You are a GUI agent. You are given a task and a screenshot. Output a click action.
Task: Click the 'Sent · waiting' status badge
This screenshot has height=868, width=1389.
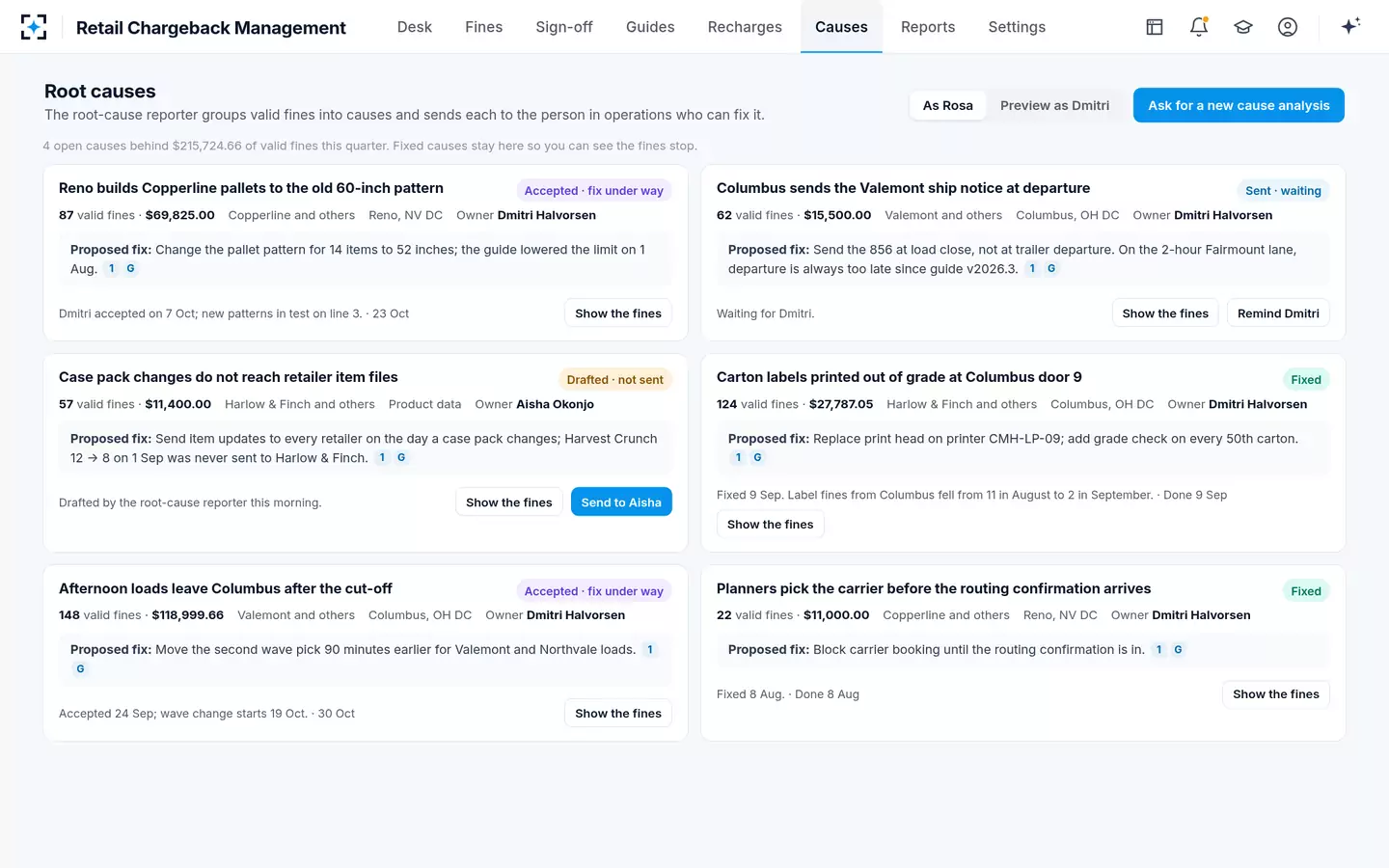click(1283, 191)
